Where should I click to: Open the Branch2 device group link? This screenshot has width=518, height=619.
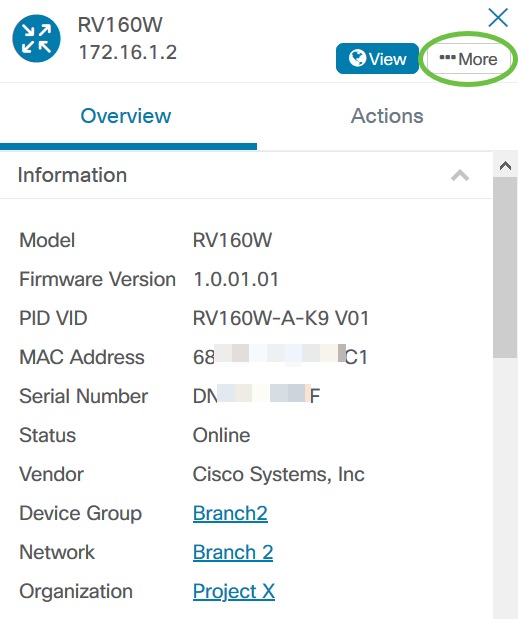[230, 513]
